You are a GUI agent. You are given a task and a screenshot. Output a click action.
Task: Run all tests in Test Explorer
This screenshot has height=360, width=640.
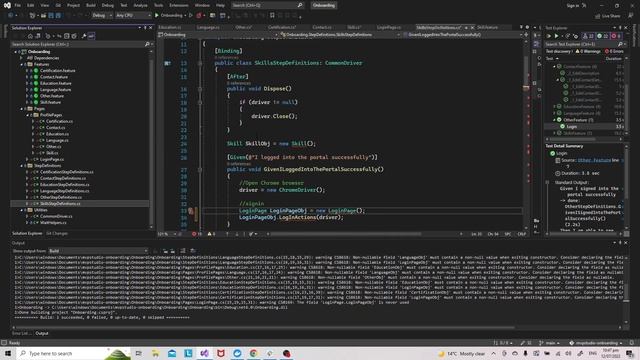(549, 36)
